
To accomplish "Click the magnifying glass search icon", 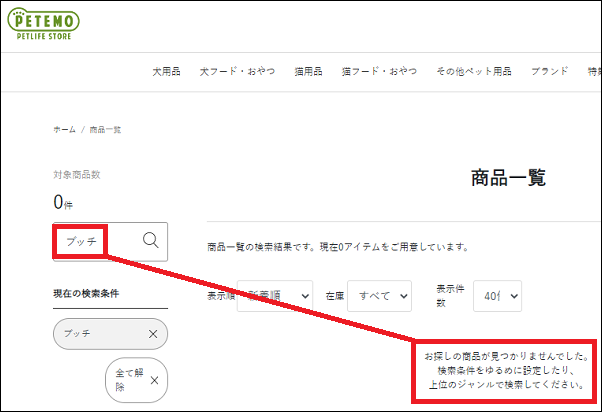I will tap(151, 240).
